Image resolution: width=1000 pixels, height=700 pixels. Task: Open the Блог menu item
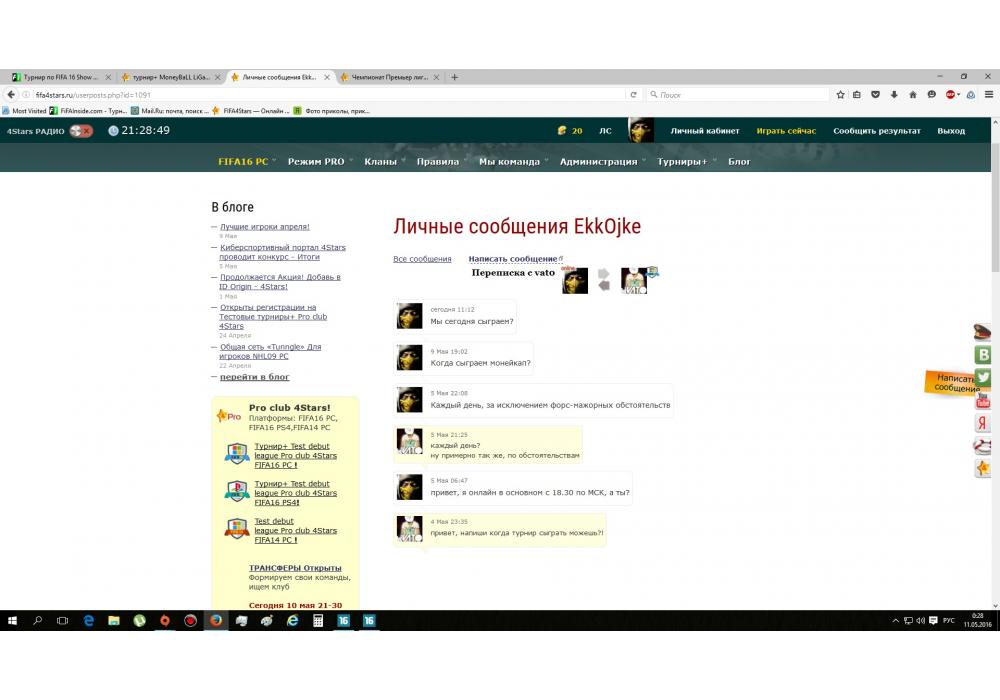point(739,161)
